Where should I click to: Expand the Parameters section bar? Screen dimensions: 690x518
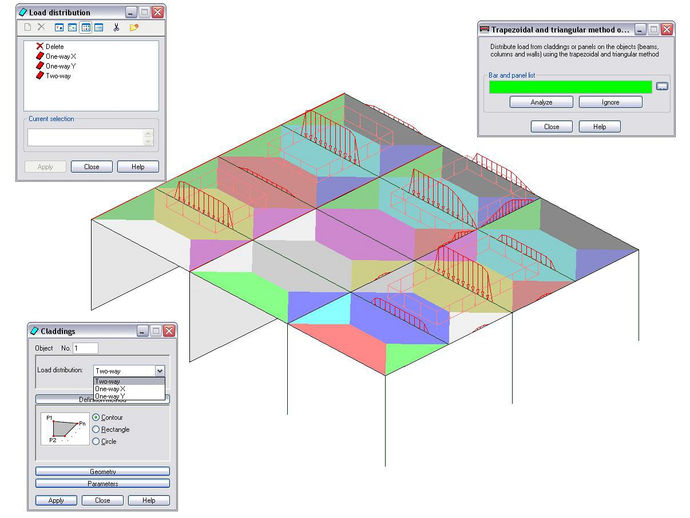pos(102,484)
